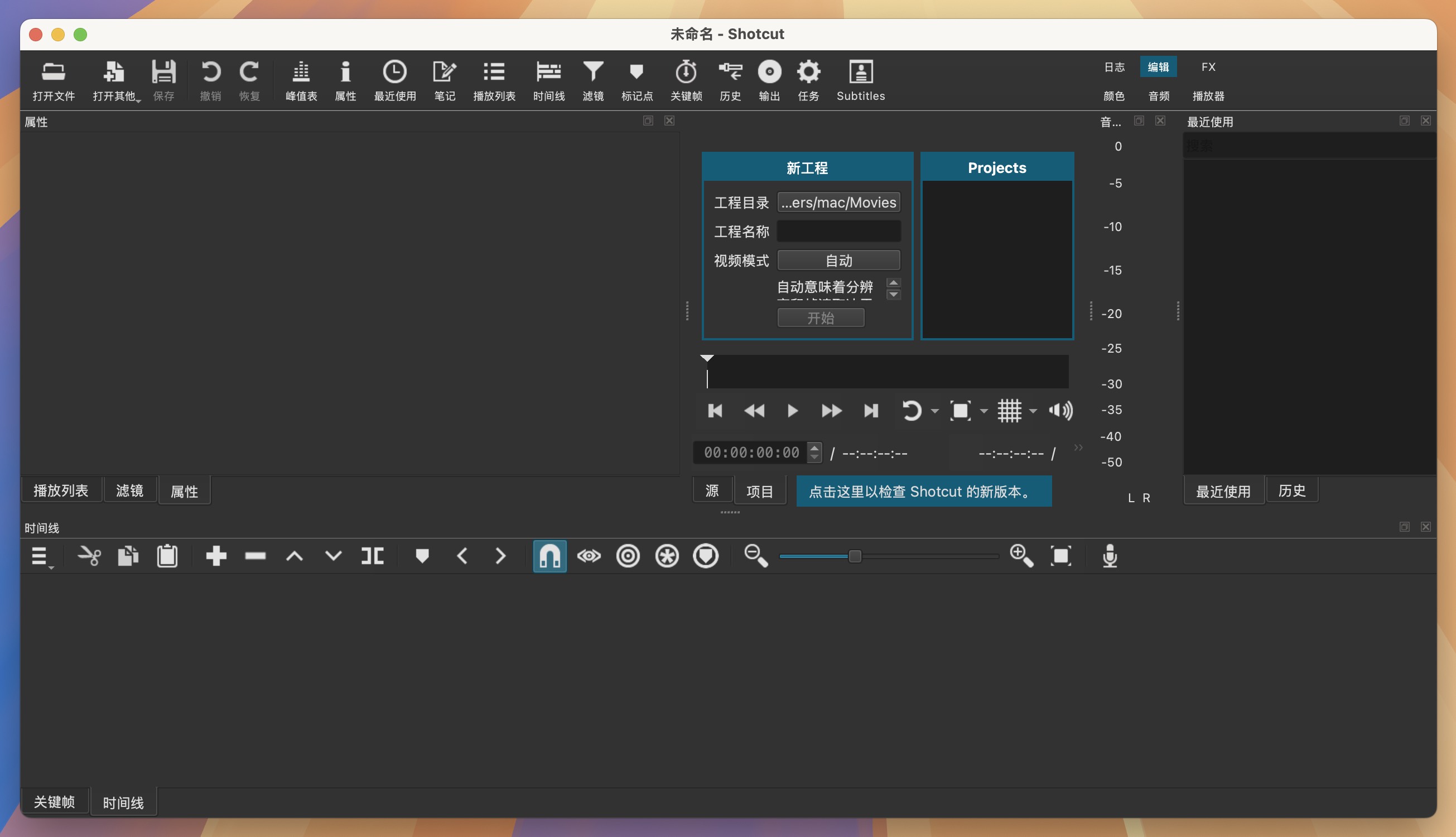The width and height of the screenshot is (1456, 837).
Task: Open the 视频模式 自动 dropdown
Action: coord(839,261)
